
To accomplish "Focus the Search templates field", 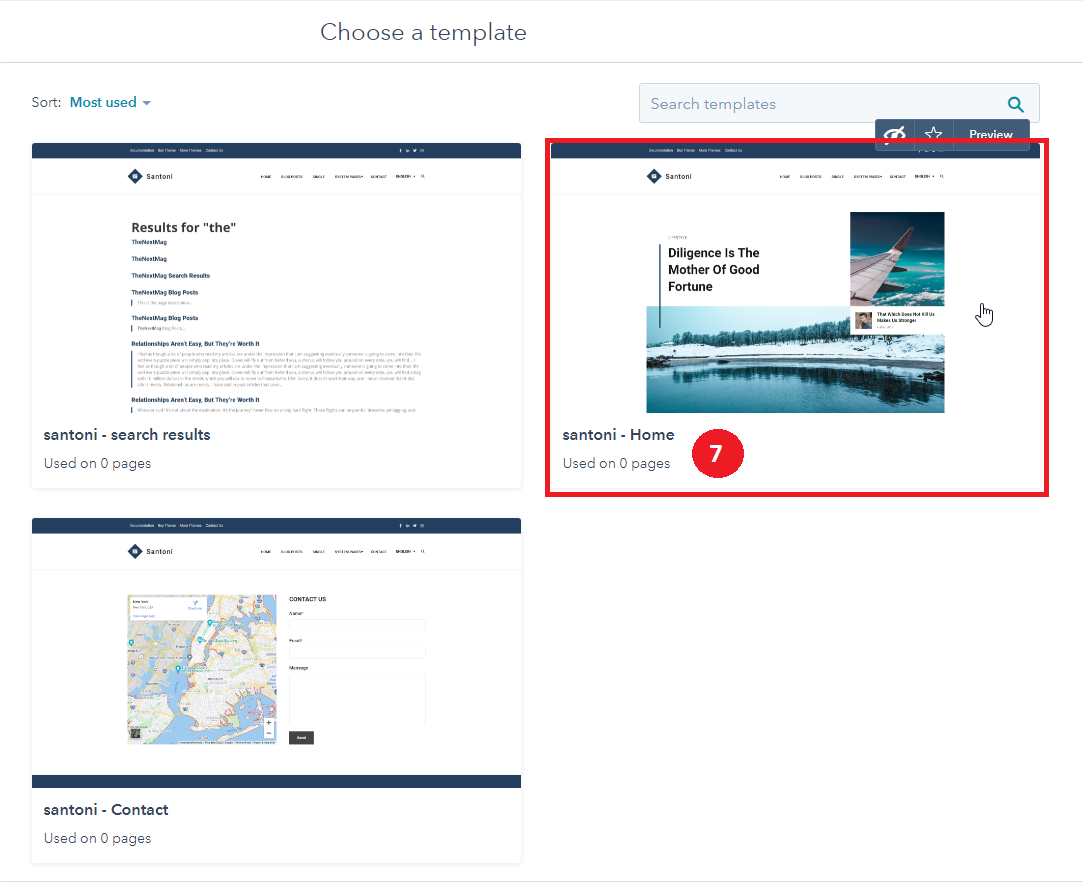I will (820, 104).
